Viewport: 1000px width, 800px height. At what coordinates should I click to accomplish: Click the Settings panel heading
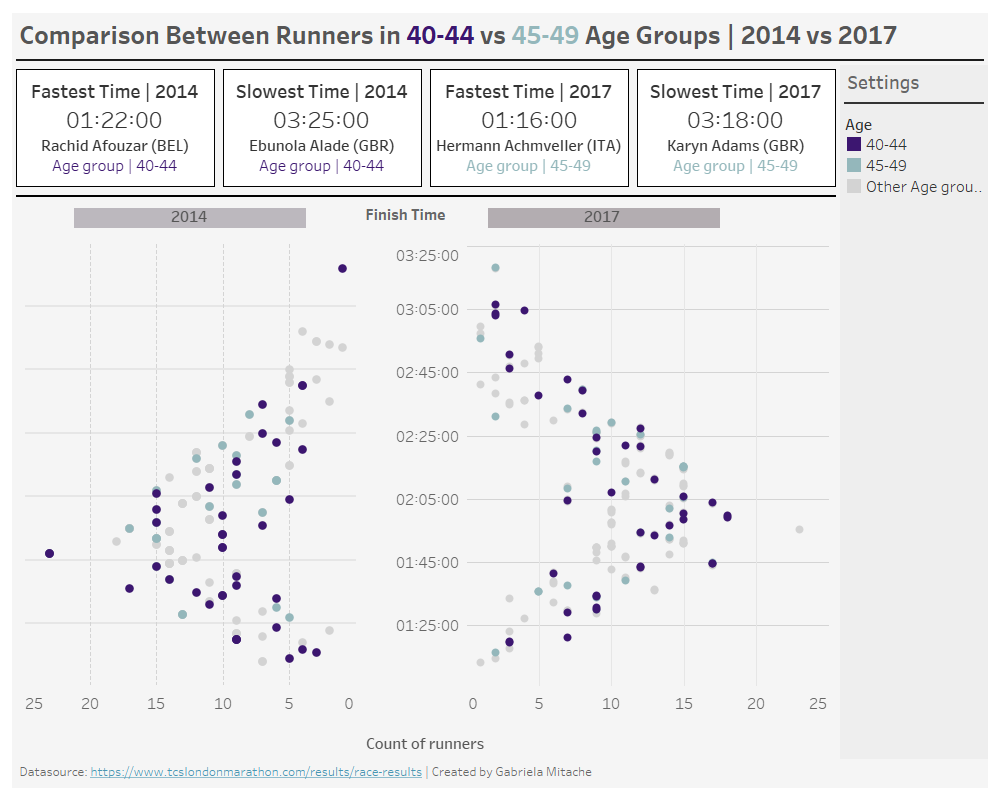pos(883,83)
